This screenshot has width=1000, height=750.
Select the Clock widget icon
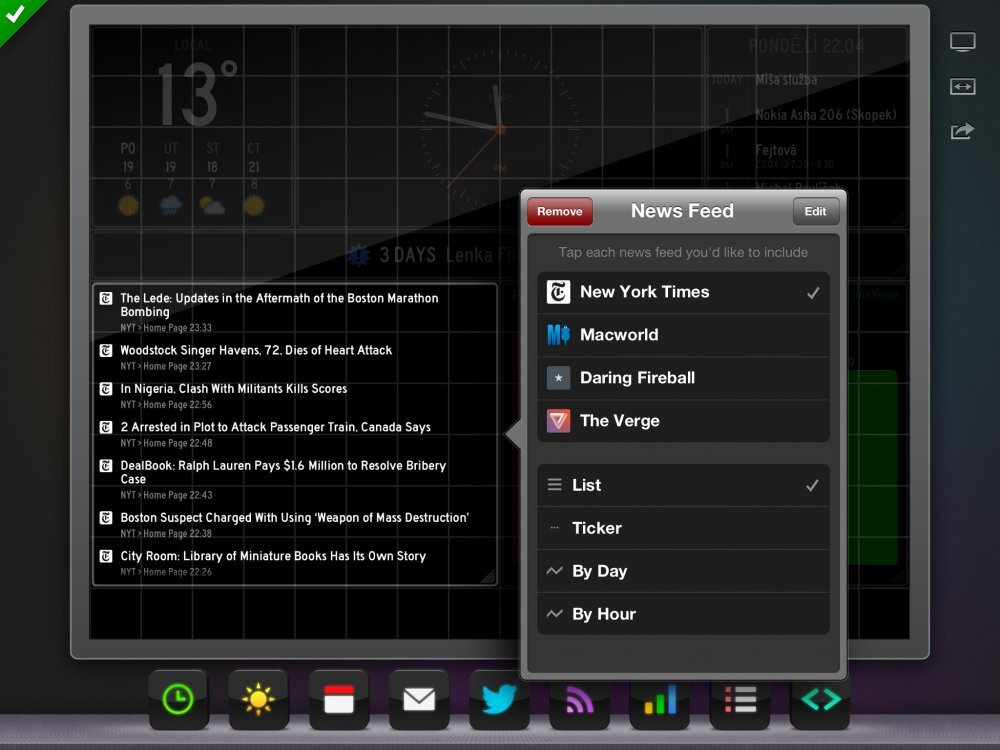179,700
